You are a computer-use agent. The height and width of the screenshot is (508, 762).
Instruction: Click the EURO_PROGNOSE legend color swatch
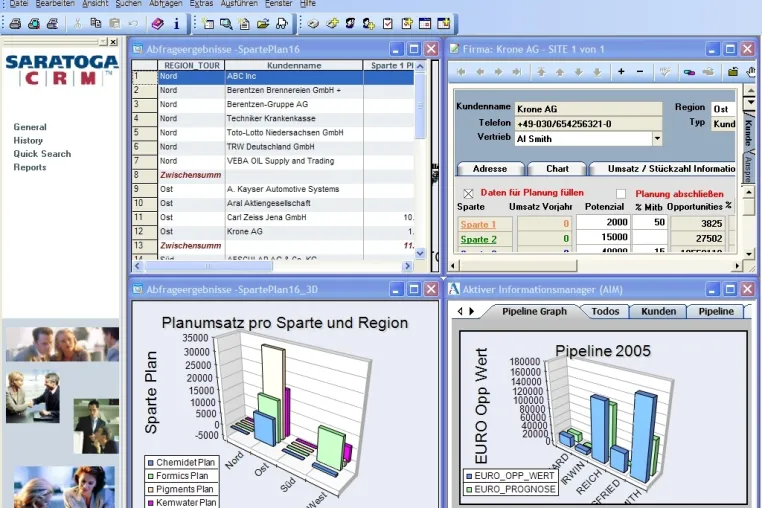[x=469, y=490]
